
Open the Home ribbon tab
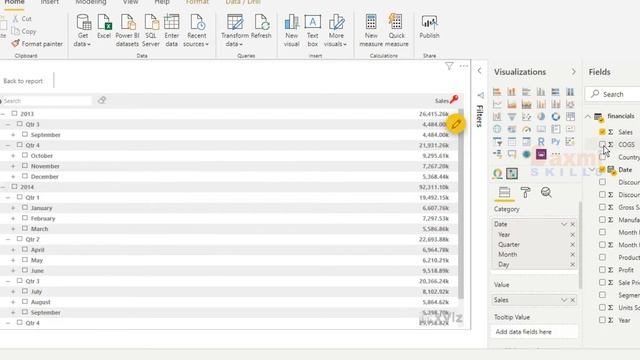pos(14,2)
